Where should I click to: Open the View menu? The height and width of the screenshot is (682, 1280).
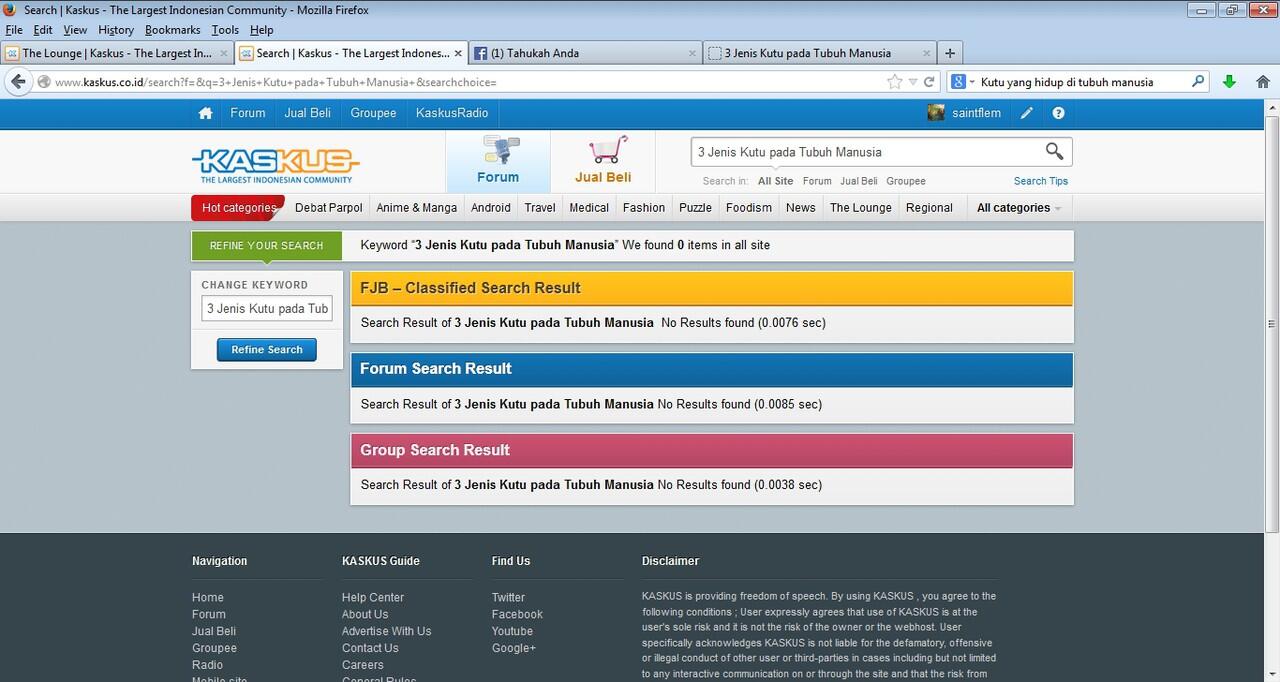click(75, 30)
